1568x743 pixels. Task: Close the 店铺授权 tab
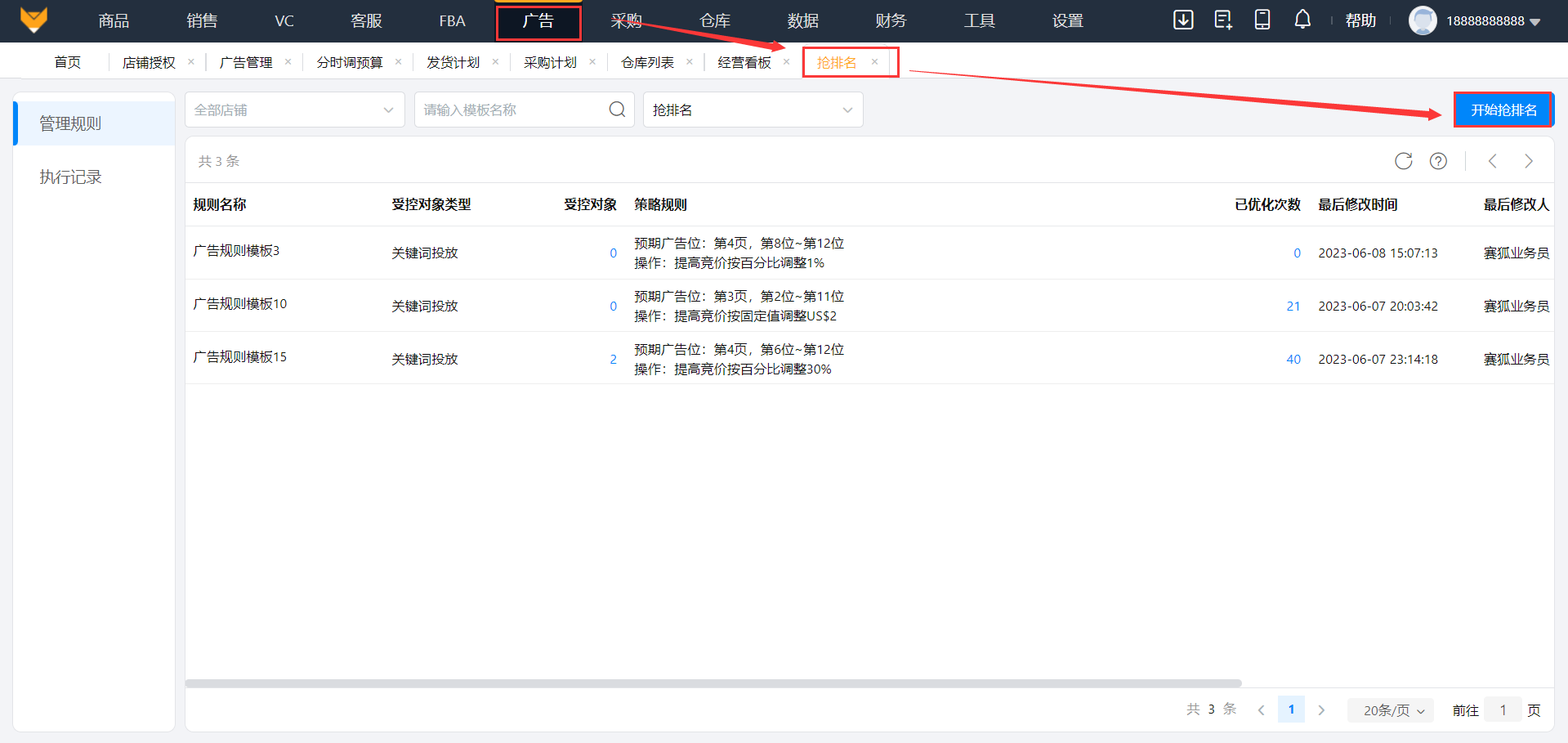click(191, 61)
